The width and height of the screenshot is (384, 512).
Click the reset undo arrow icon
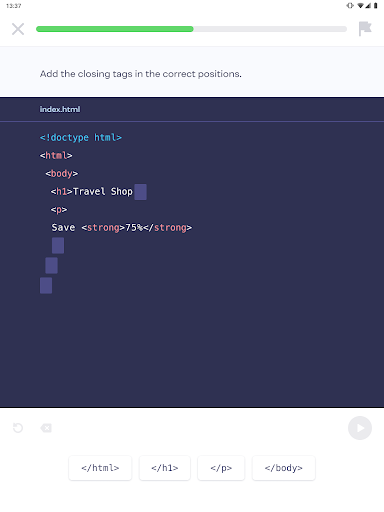click(18, 428)
